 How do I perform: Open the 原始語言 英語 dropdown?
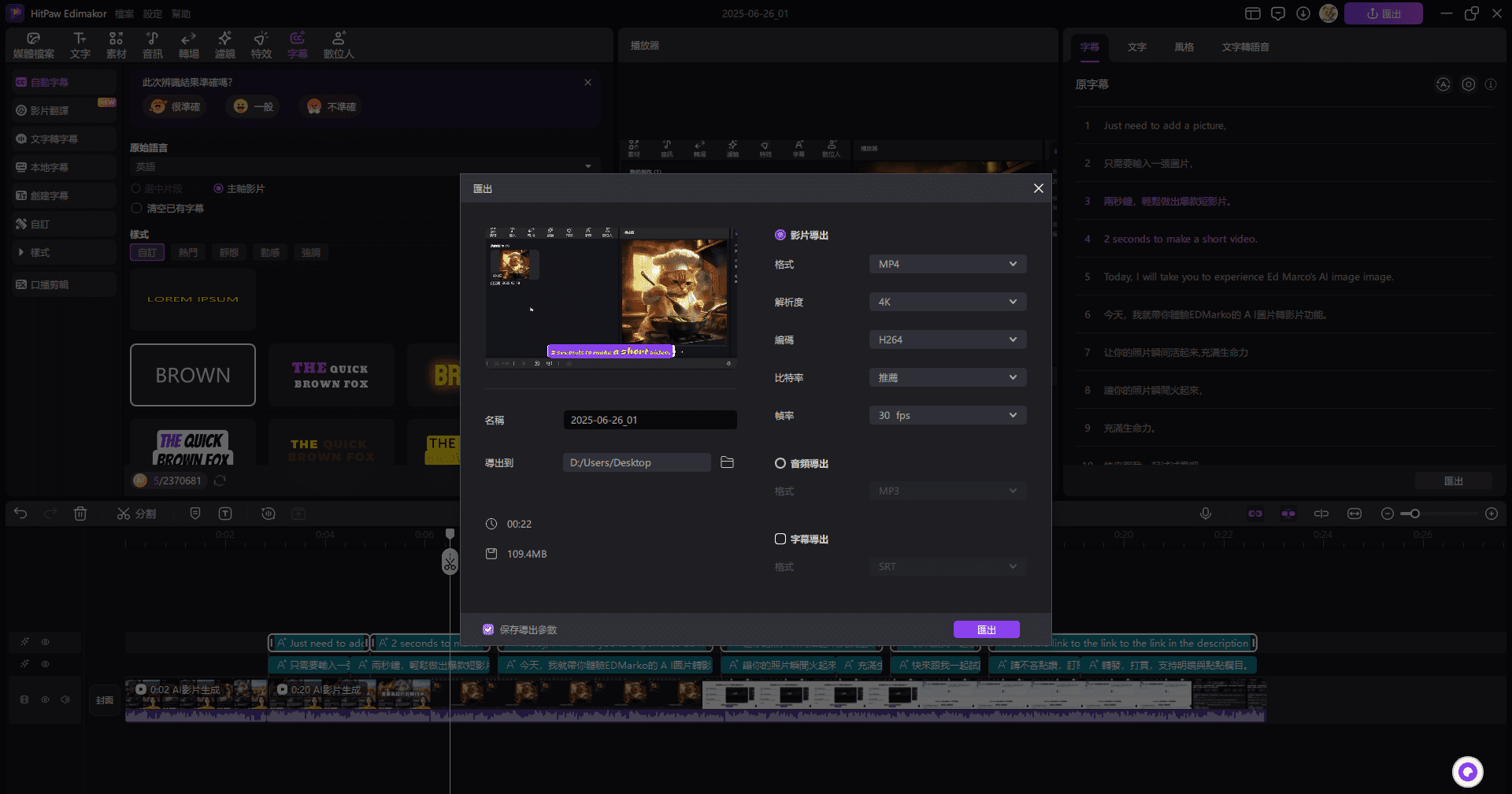(364, 166)
